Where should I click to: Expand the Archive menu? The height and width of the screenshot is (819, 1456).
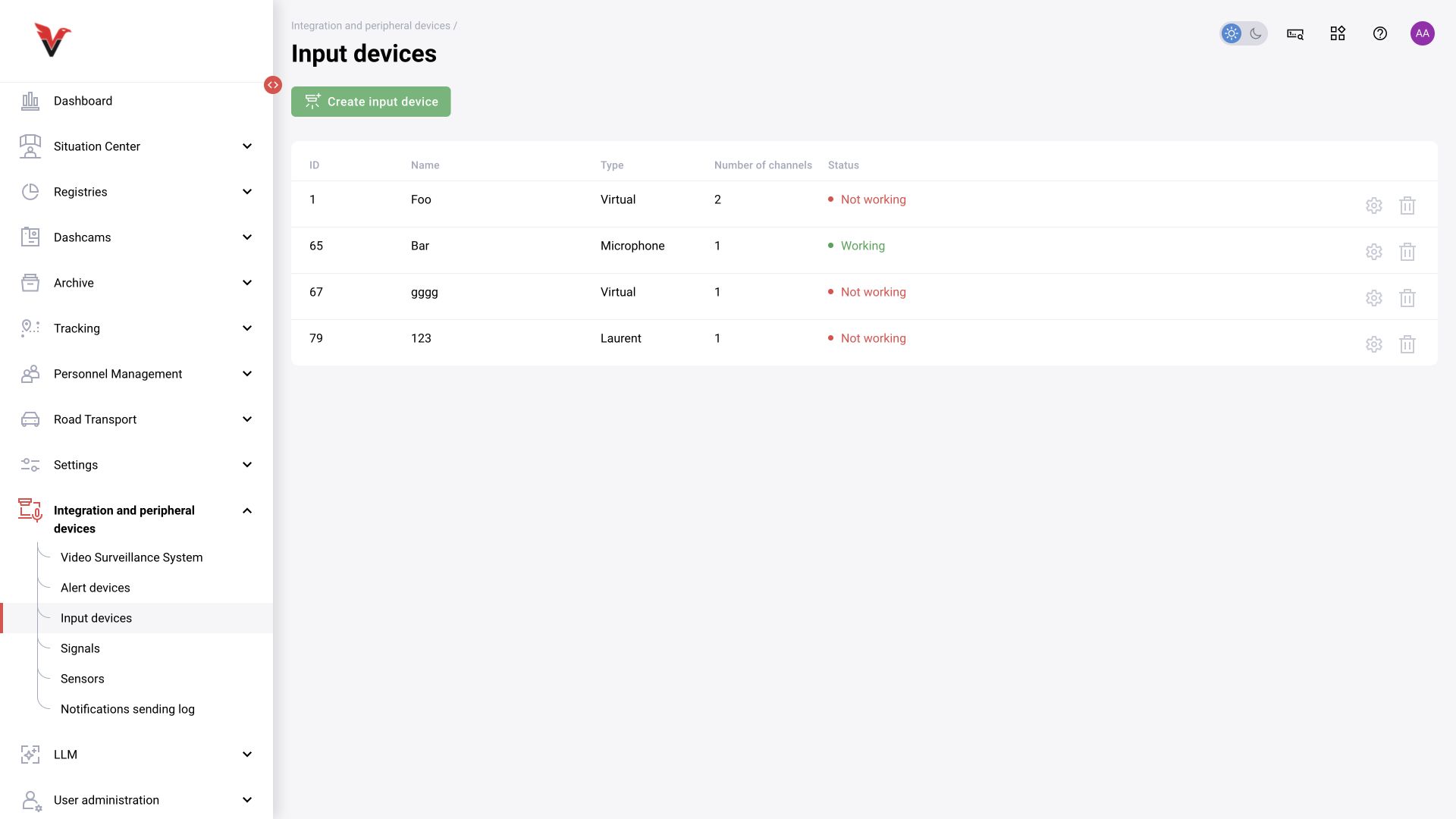(136, 283)
